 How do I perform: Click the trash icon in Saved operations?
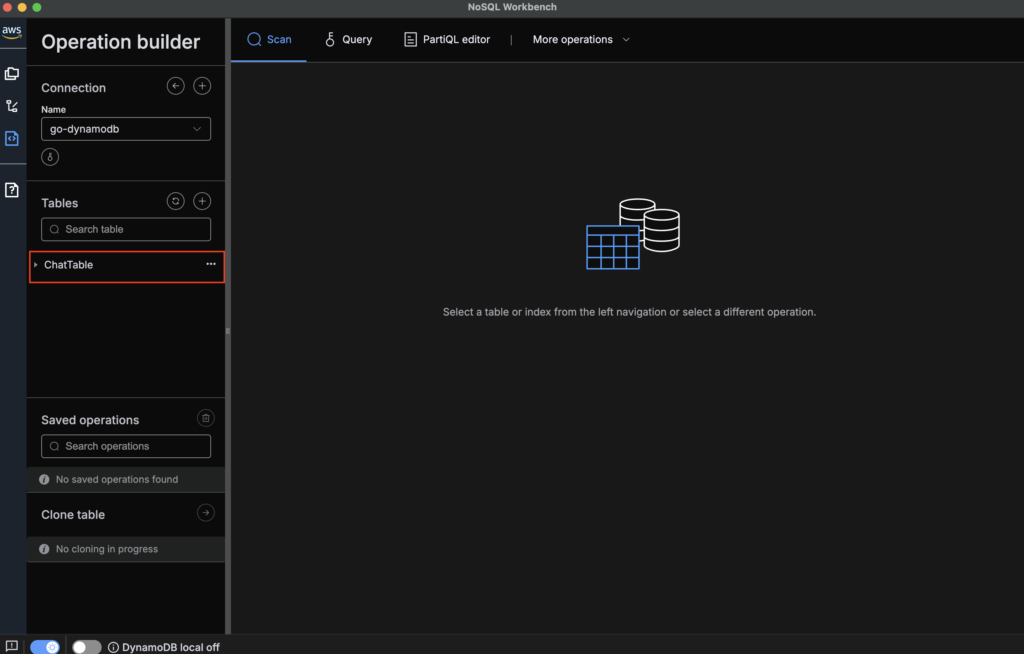(205, 419)
